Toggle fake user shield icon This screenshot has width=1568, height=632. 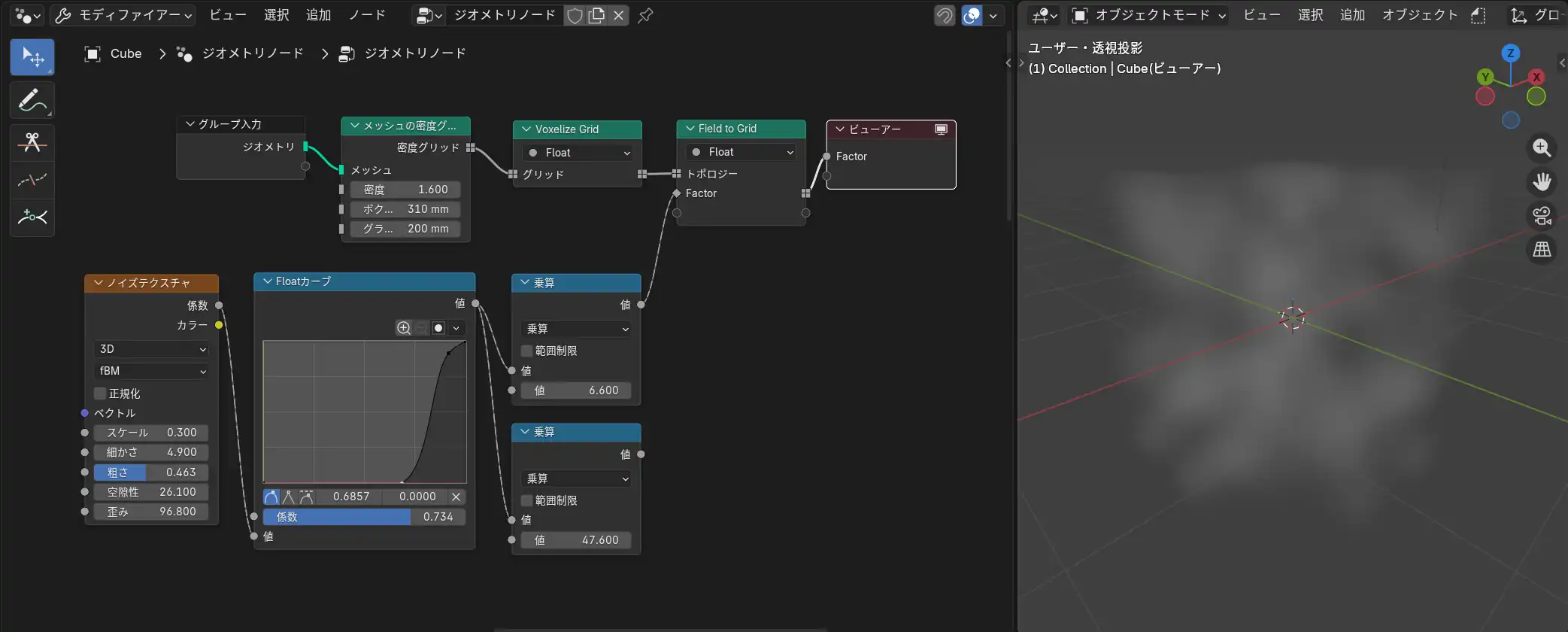[575, 16]
